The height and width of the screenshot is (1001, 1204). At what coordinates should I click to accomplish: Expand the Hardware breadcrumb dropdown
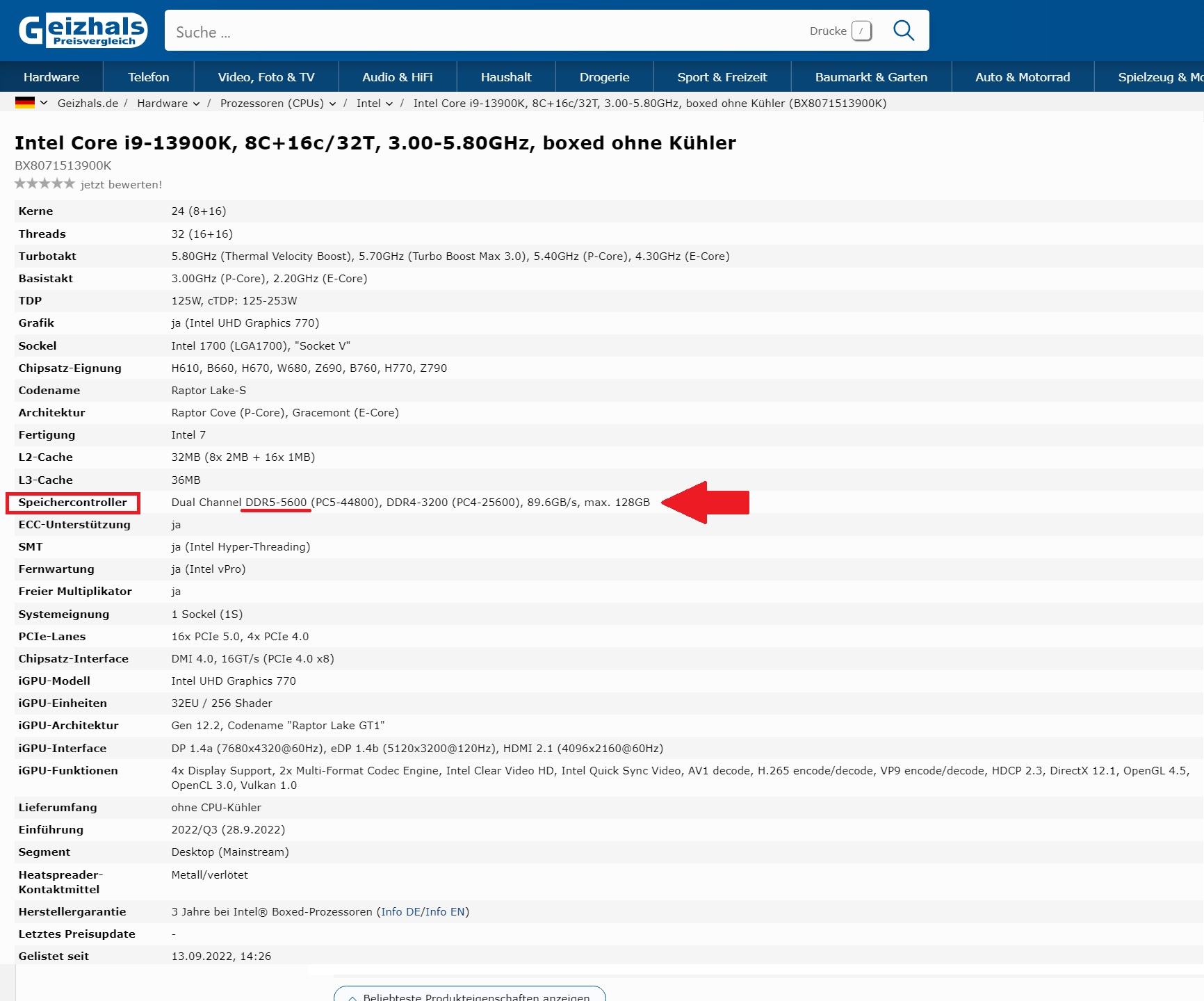point(196,104)
